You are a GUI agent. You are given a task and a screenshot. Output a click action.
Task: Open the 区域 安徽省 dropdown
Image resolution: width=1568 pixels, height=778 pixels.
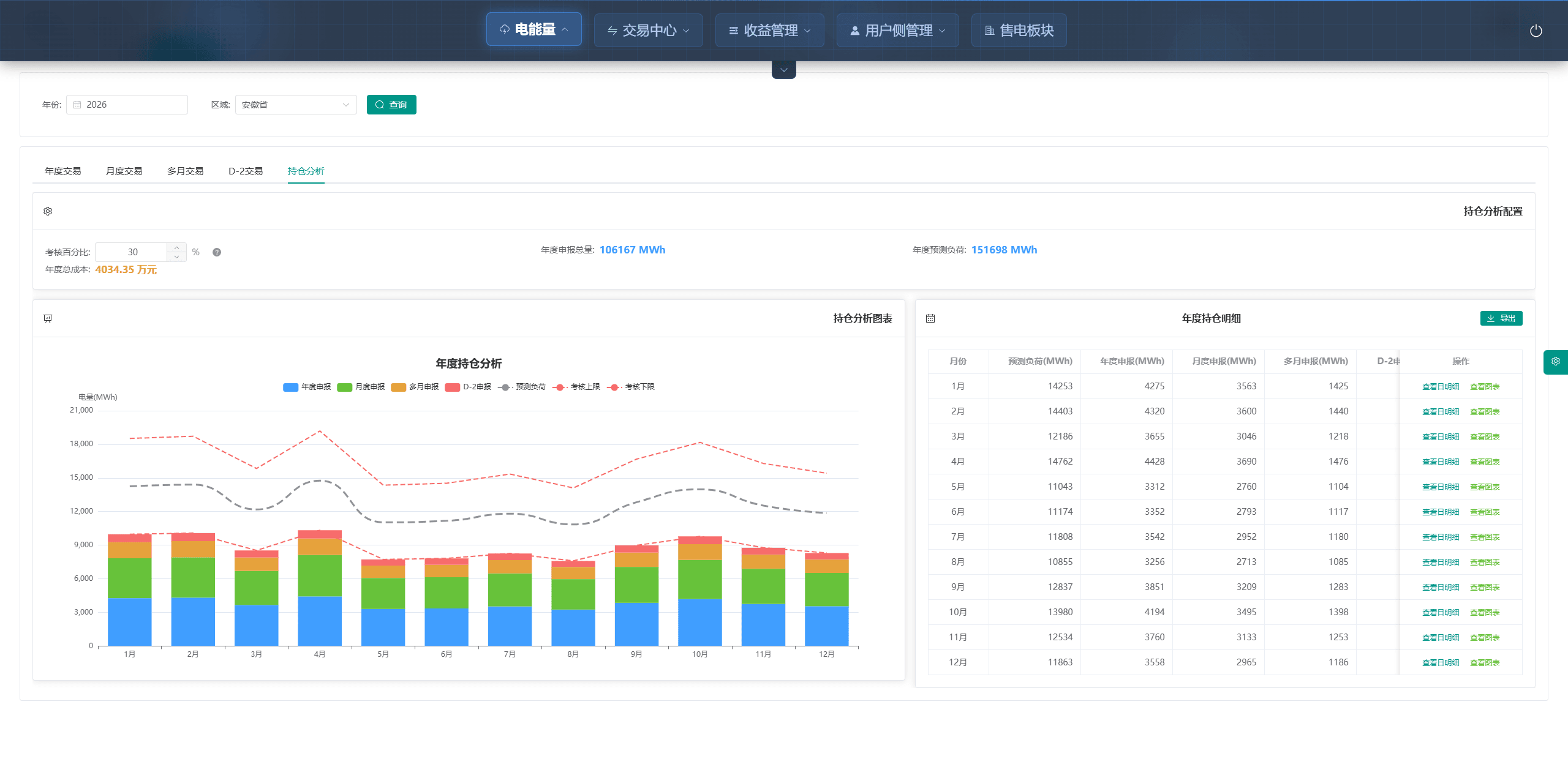tap(295, 105)
